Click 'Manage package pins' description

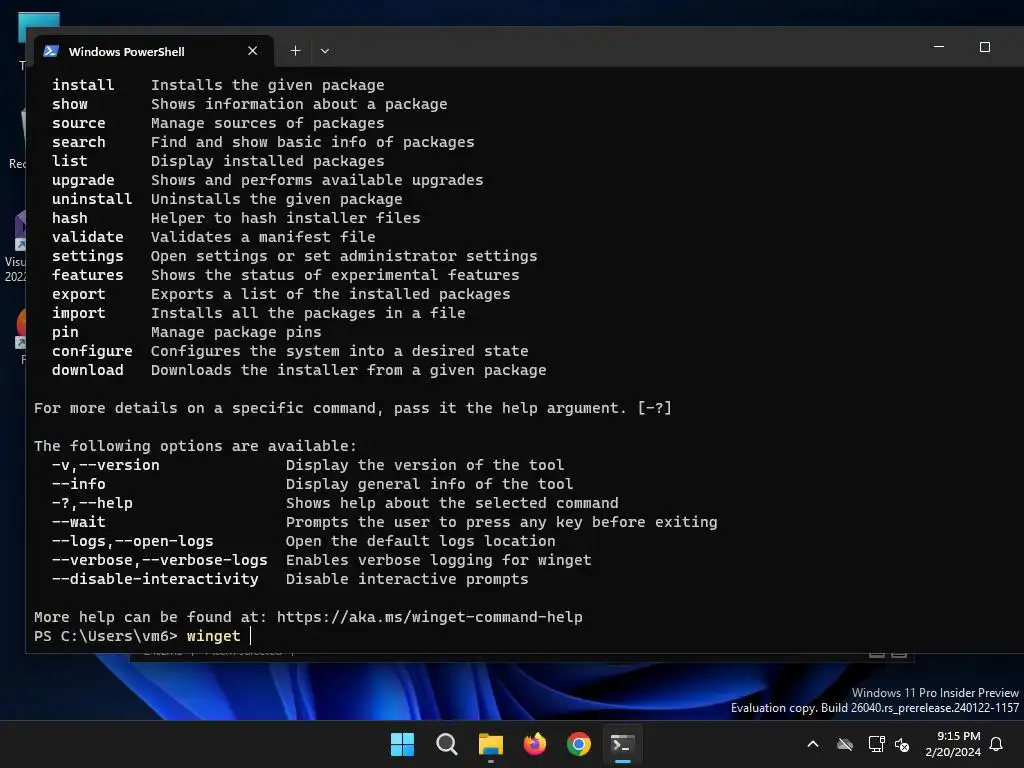tap(236, 332)
